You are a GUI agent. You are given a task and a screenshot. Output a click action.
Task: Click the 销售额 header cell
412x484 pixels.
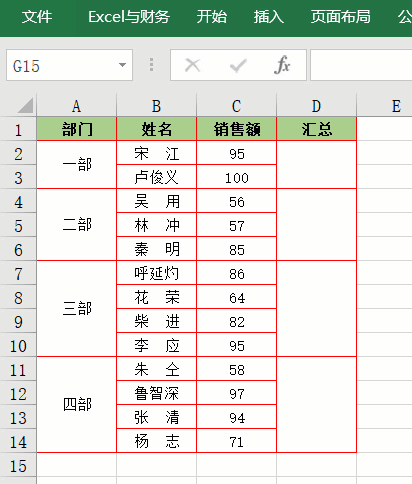click(x=237, y=129)
